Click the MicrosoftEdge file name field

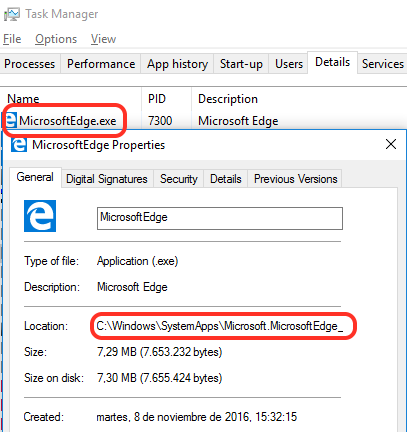tap(220, 218)
